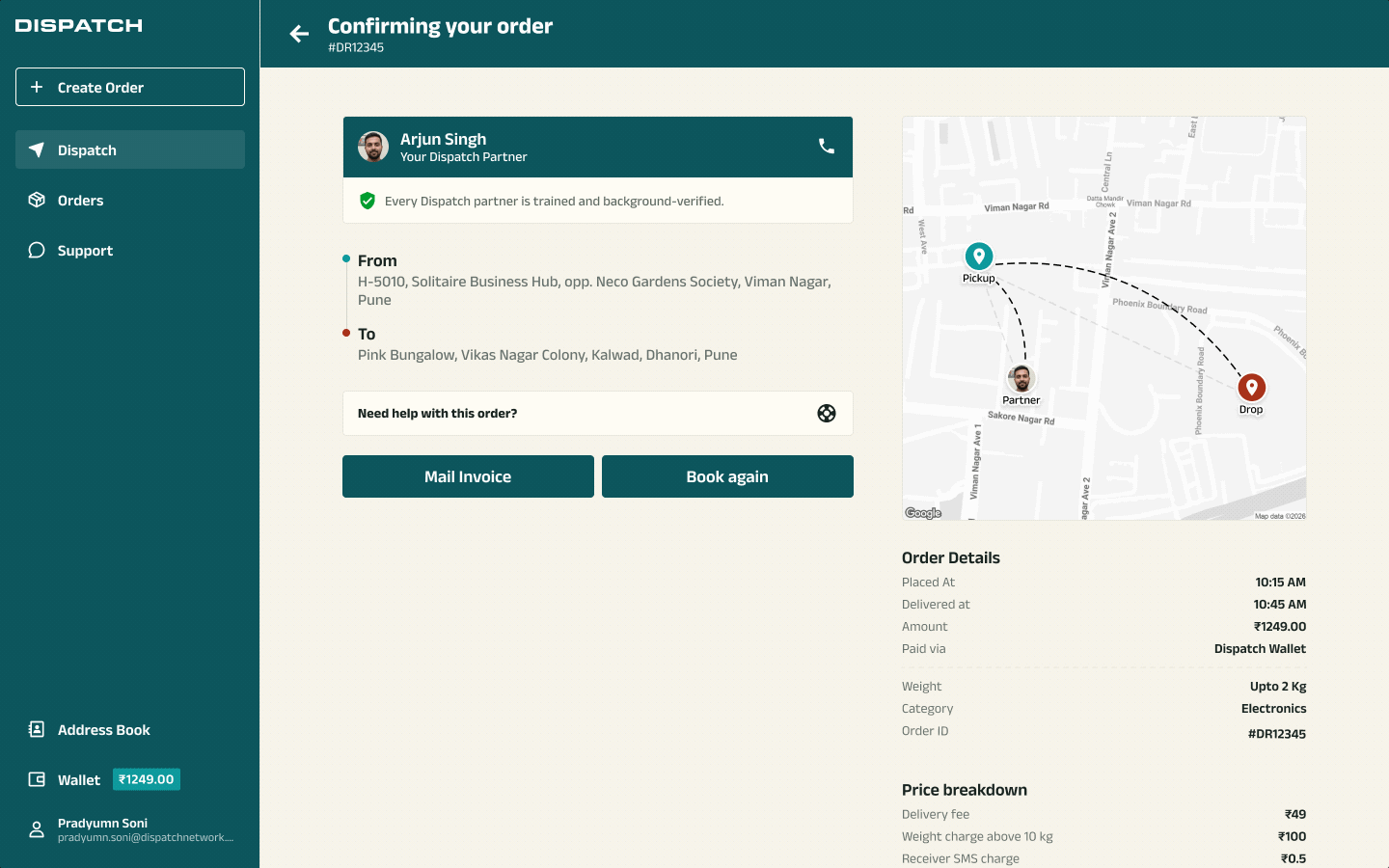Image resolution: width=1389 pixels, height=868 pixels.
Task: Click the Delivery fee ₹49 value
Action: point(1295,814)
